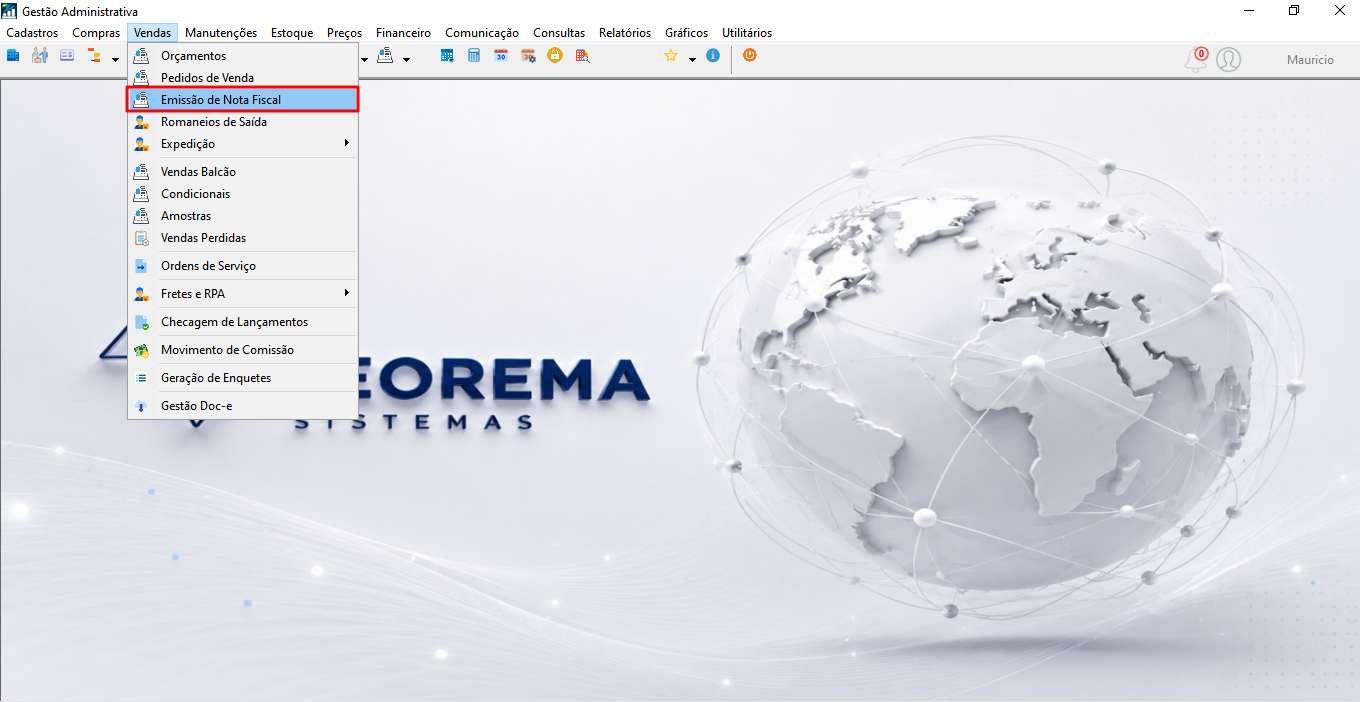Click the Mauricio user name
Image resolution: width=1360 pixels, height=702 pixels.
(x=1310, y=60)
